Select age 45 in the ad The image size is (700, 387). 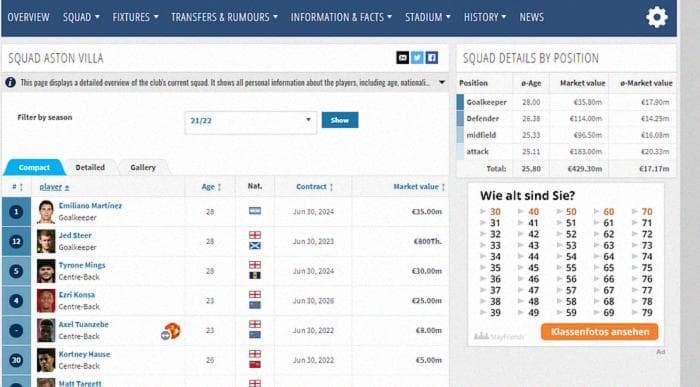click(x=533, y=268)
